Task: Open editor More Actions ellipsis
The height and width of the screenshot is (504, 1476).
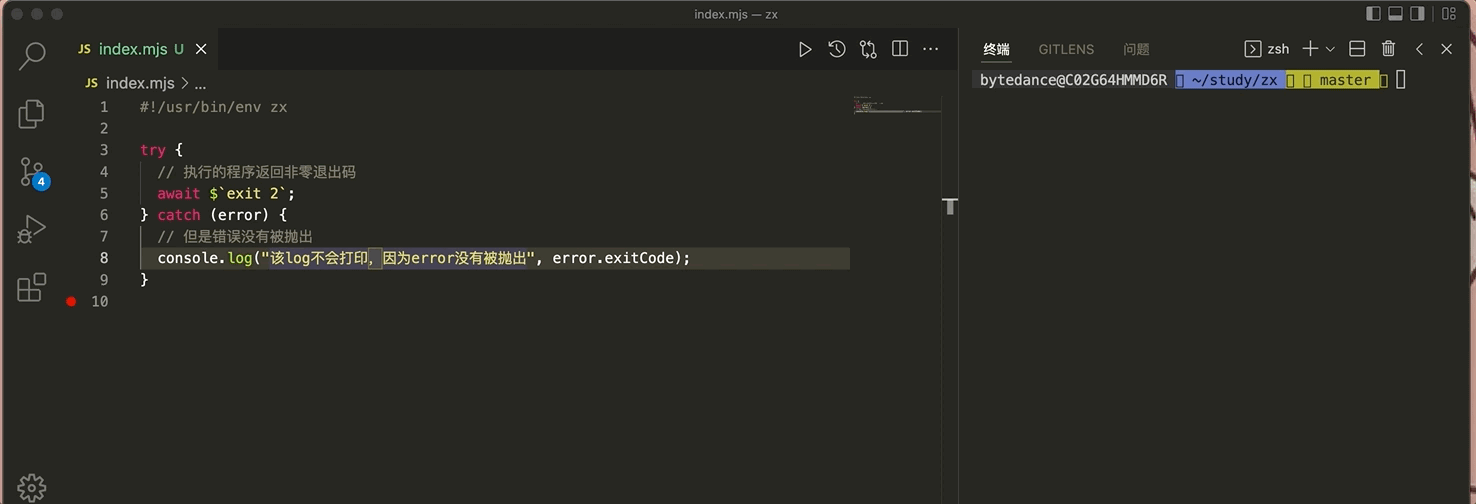Action: coord(931,49)
